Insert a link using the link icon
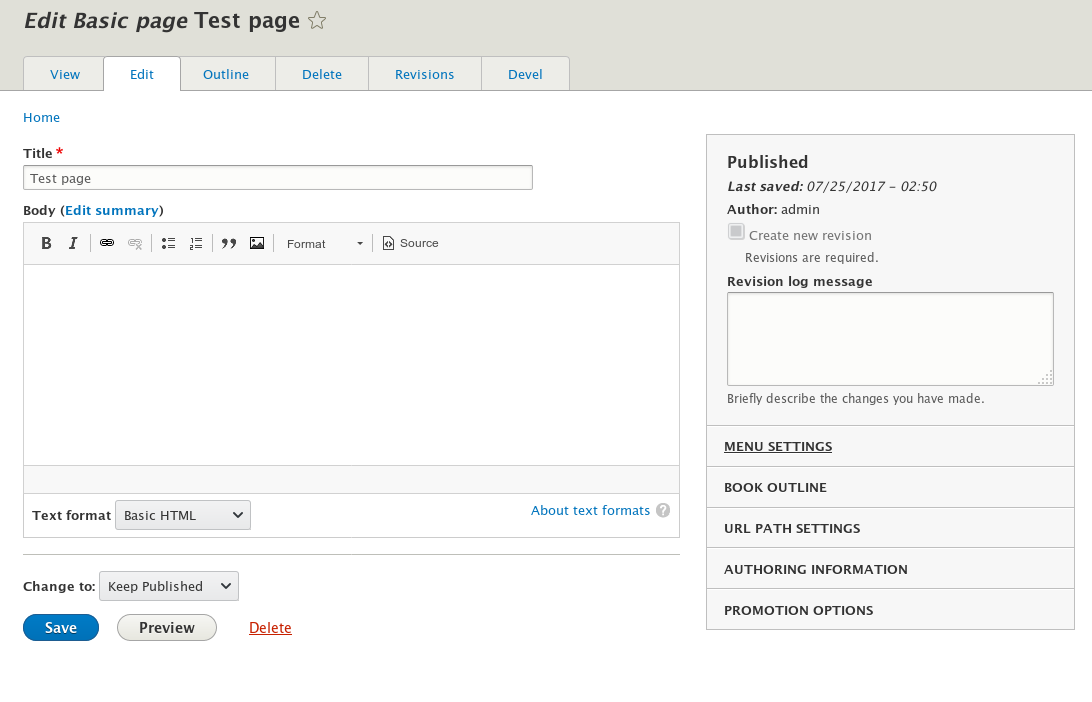 point(107,243)
